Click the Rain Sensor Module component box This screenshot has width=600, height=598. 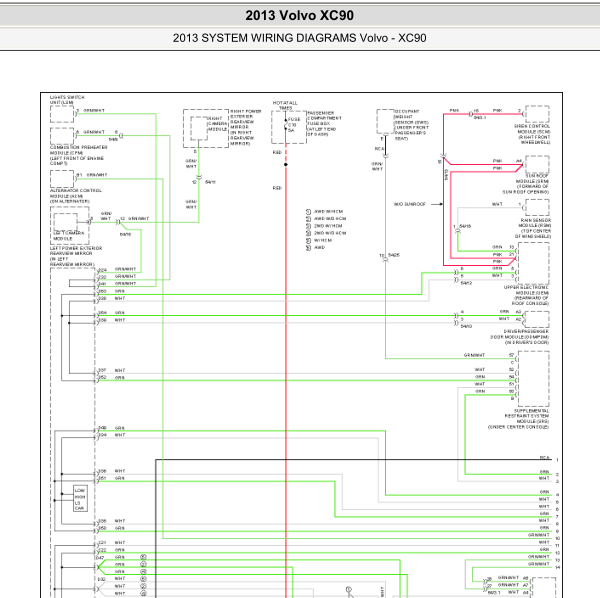pos(537,208)
